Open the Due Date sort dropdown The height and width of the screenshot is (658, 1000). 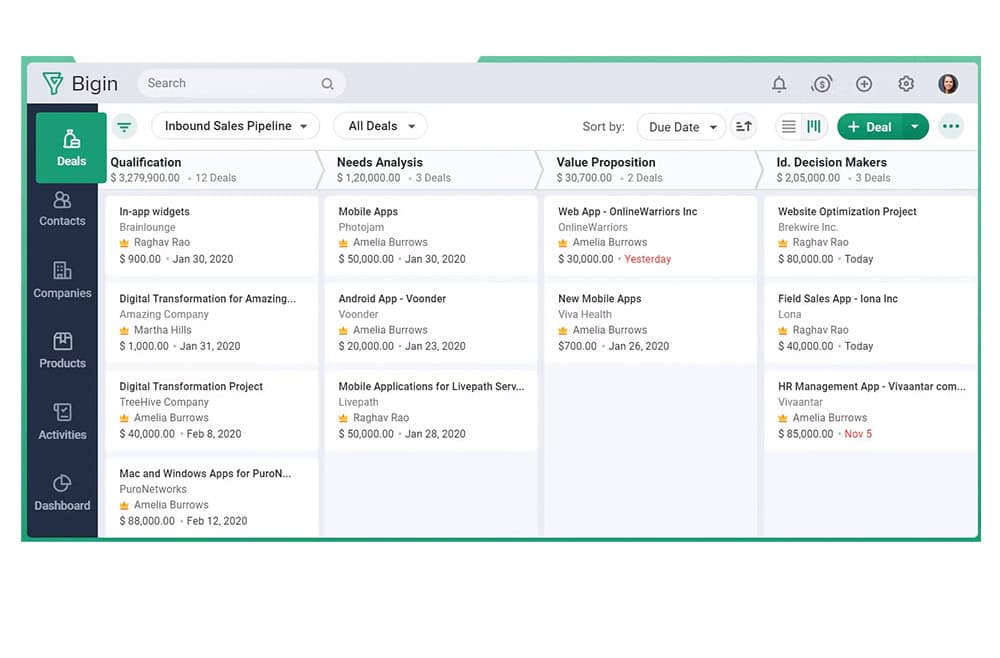click(682, 127)
